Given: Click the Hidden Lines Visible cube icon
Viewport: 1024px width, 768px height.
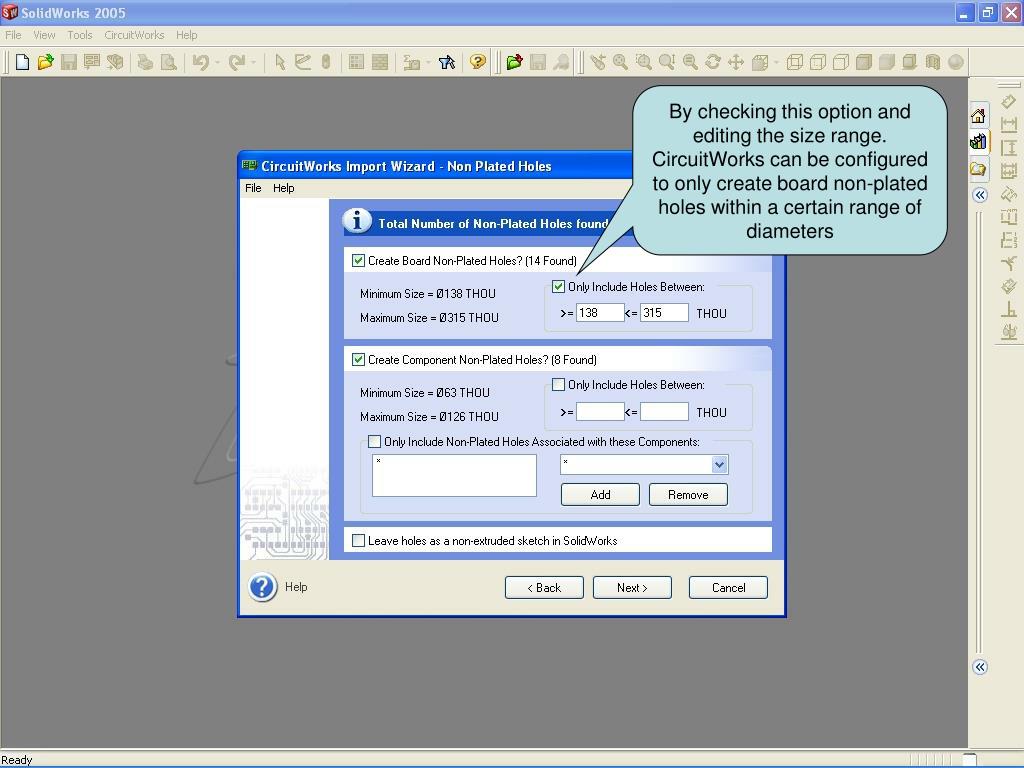Looking at the screenshot, I should coord(818,62).
